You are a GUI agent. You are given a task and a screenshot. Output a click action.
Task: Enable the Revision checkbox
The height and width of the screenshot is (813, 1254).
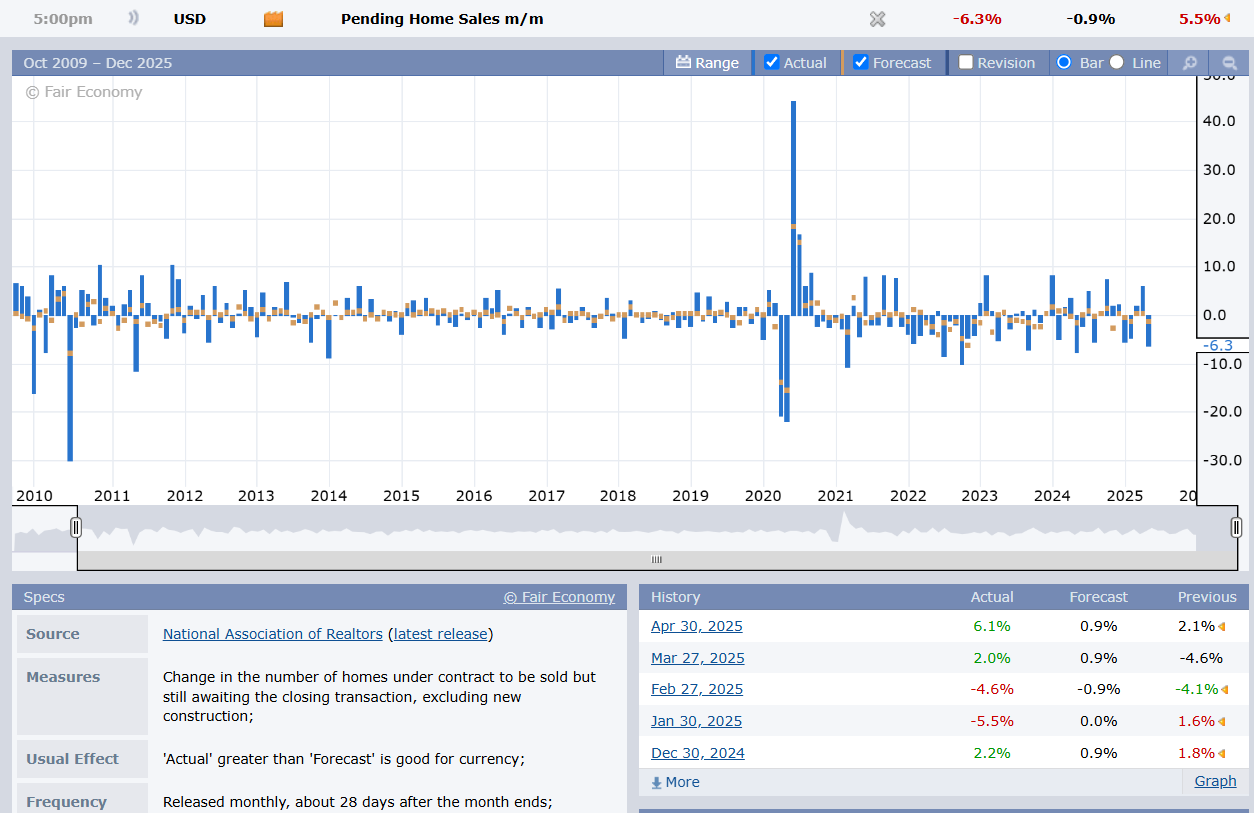966,62
